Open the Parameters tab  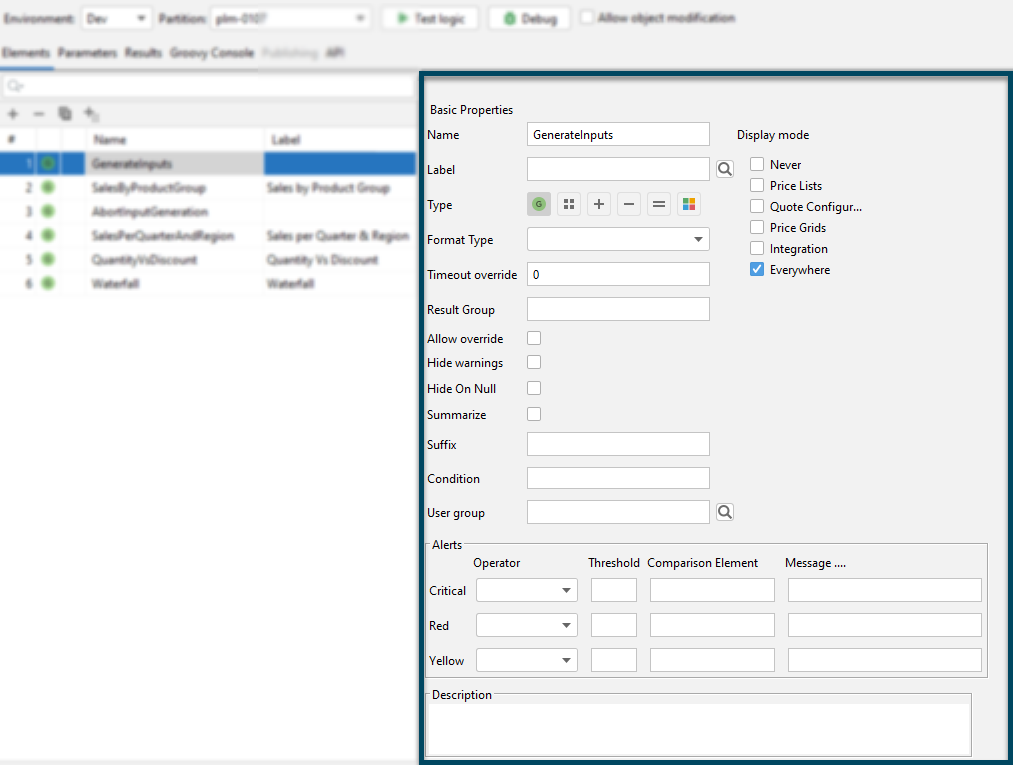[x=87, y=53]
